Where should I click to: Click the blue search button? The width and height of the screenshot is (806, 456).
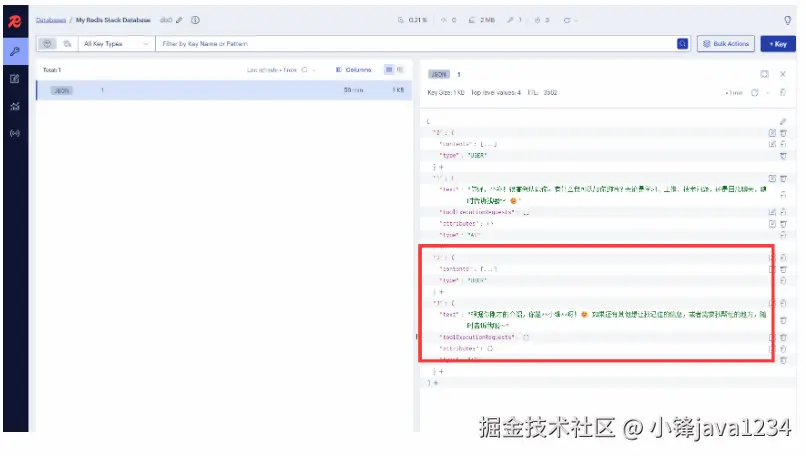pyautogui.click(x=682, y=44)
